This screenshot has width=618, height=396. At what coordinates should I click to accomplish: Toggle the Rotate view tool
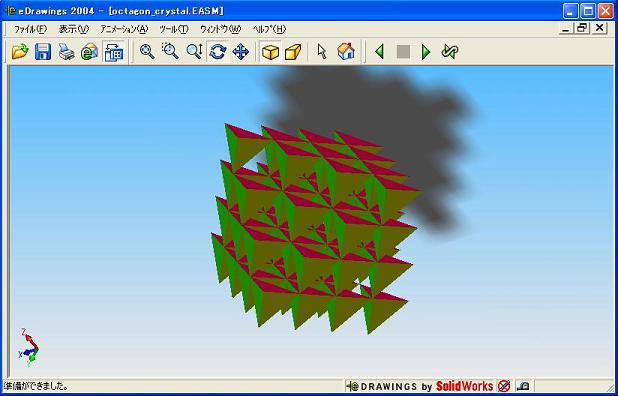[x=218, y=52]
